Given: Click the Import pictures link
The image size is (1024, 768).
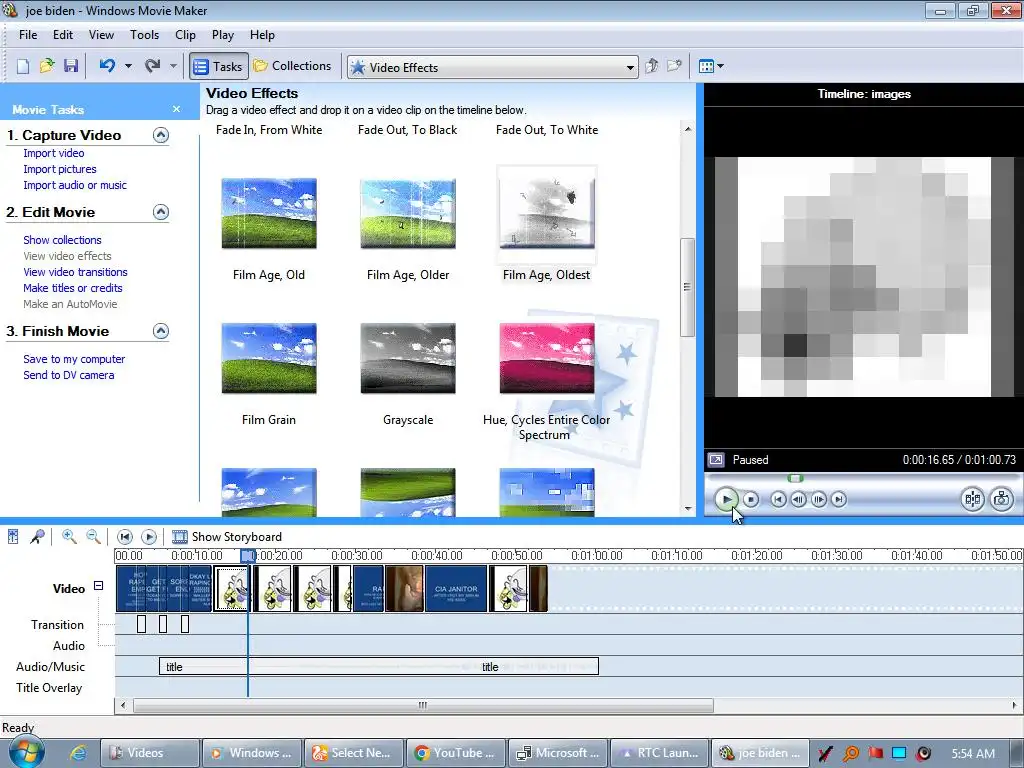Looking at the screenshot, I should click(x=60, y=169).
